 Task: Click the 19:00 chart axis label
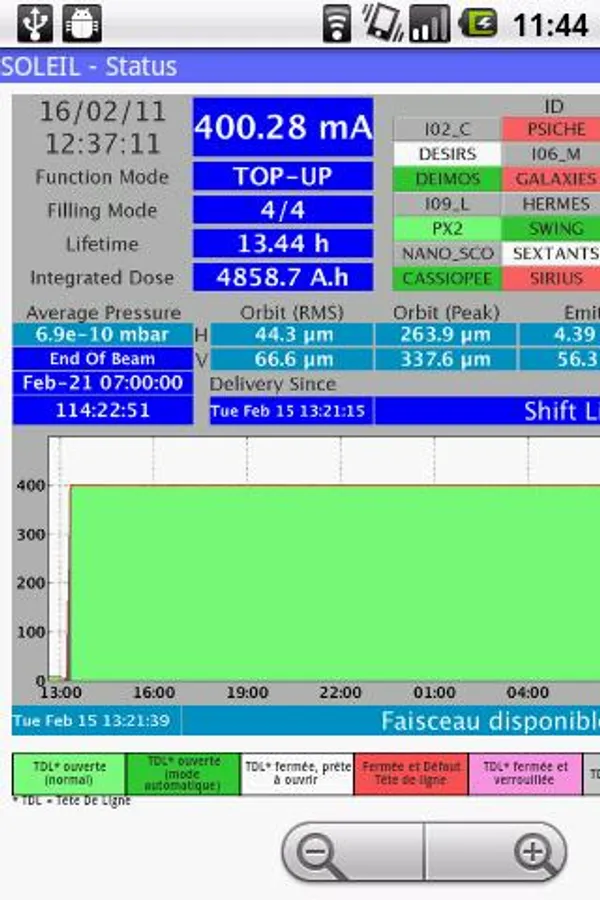pos(247,693)
